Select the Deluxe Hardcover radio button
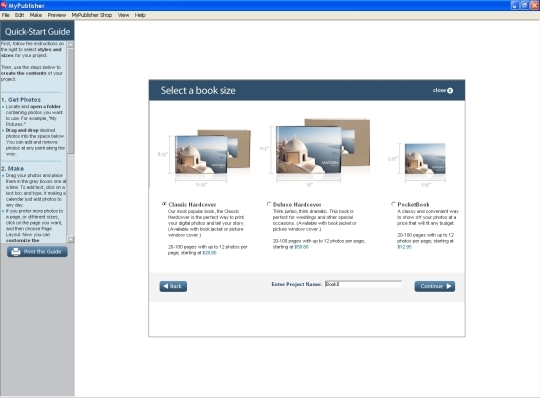The height and width of the screenshot is (417, 540). [x=269, y=204]
